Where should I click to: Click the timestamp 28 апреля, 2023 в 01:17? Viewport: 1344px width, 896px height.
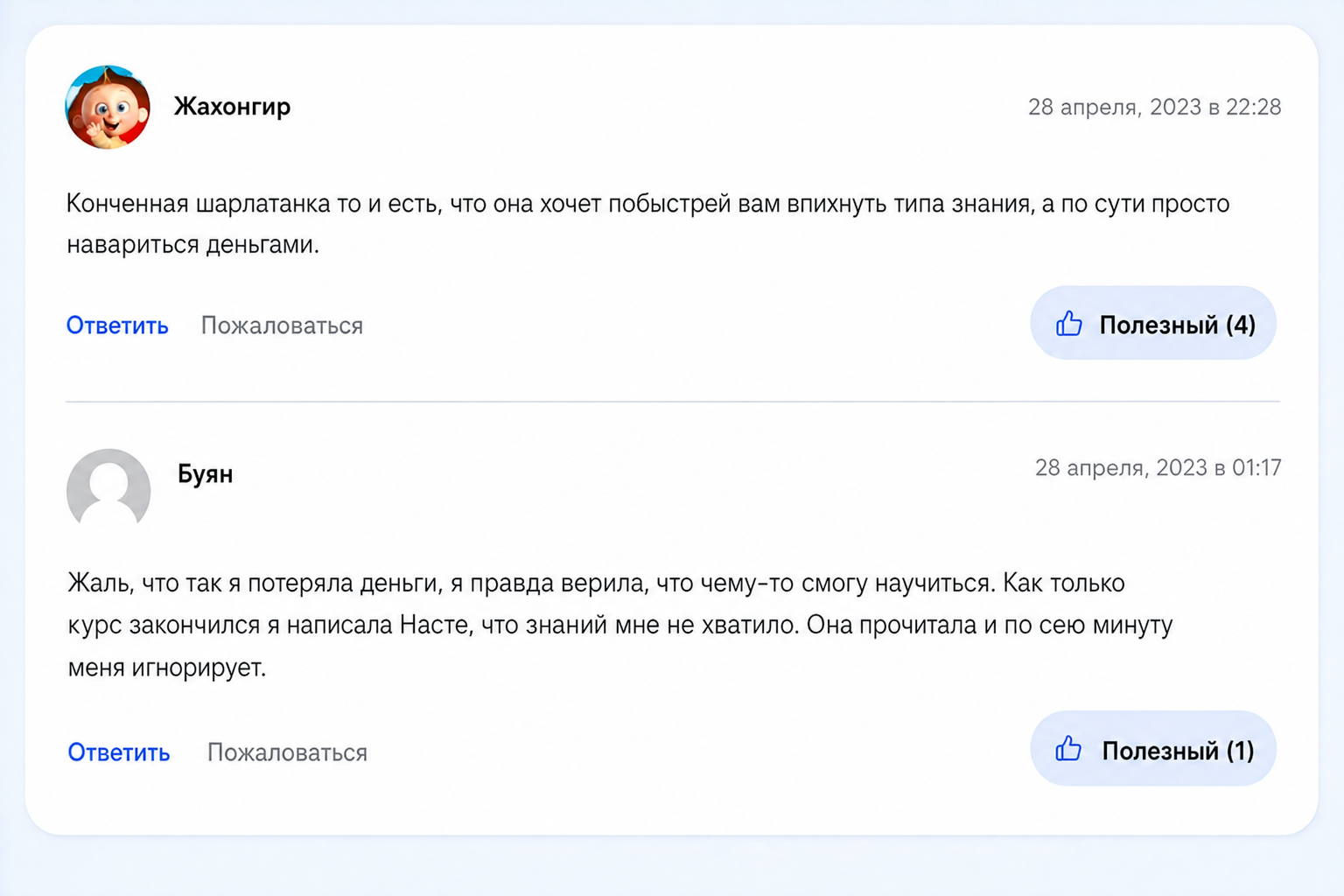coord(1158,468)
